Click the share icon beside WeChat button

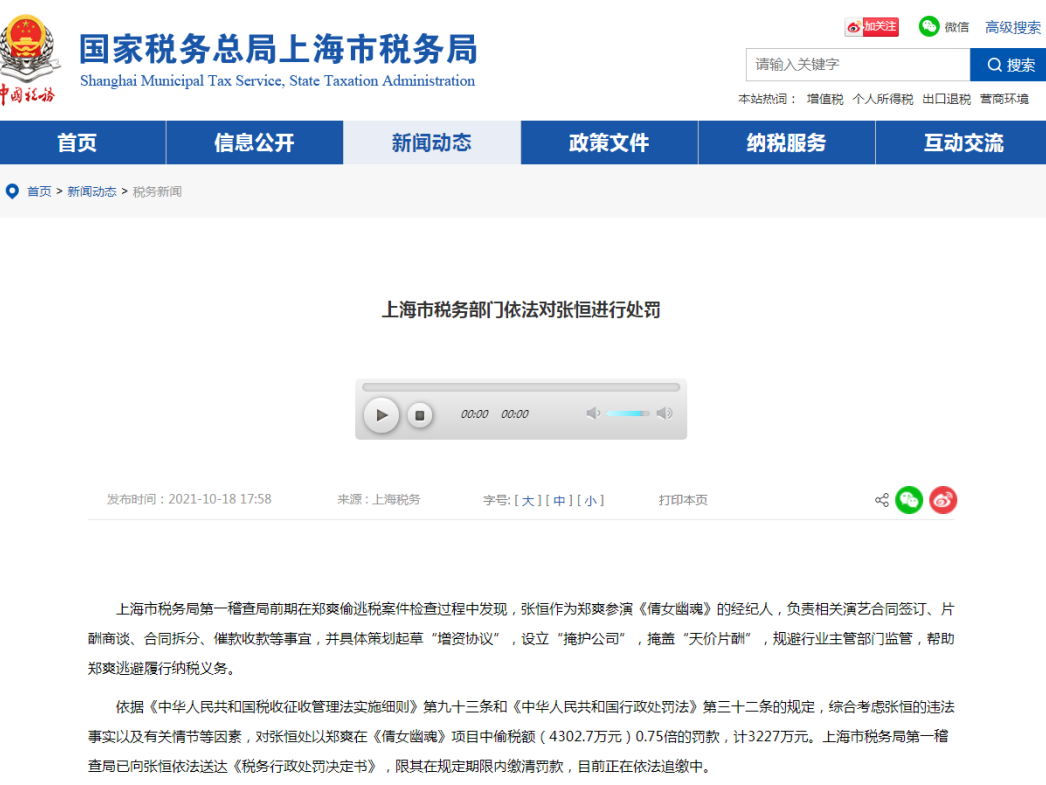point(881,500)
